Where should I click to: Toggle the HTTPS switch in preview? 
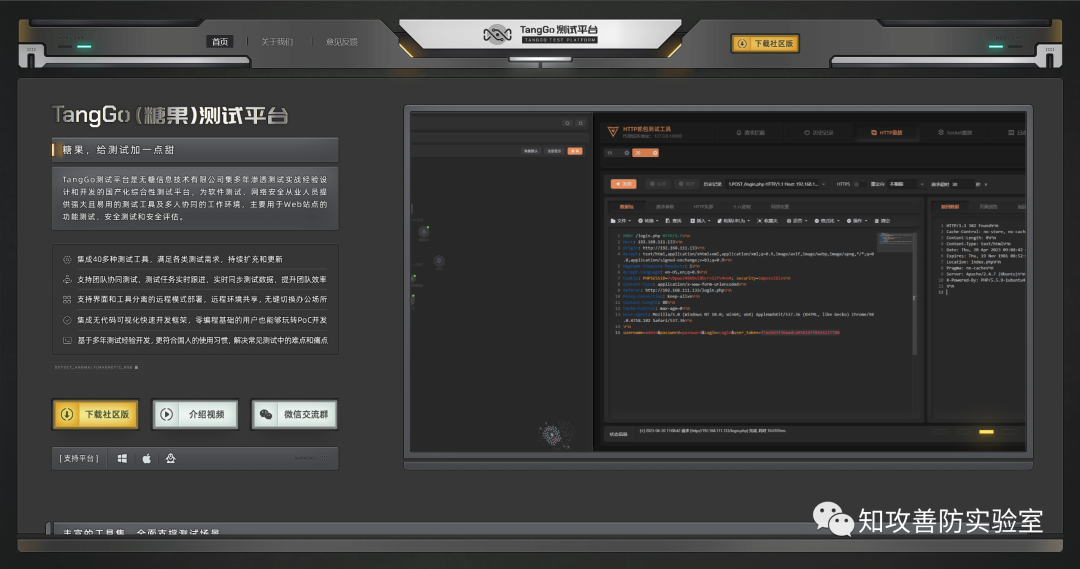(858, 184)
